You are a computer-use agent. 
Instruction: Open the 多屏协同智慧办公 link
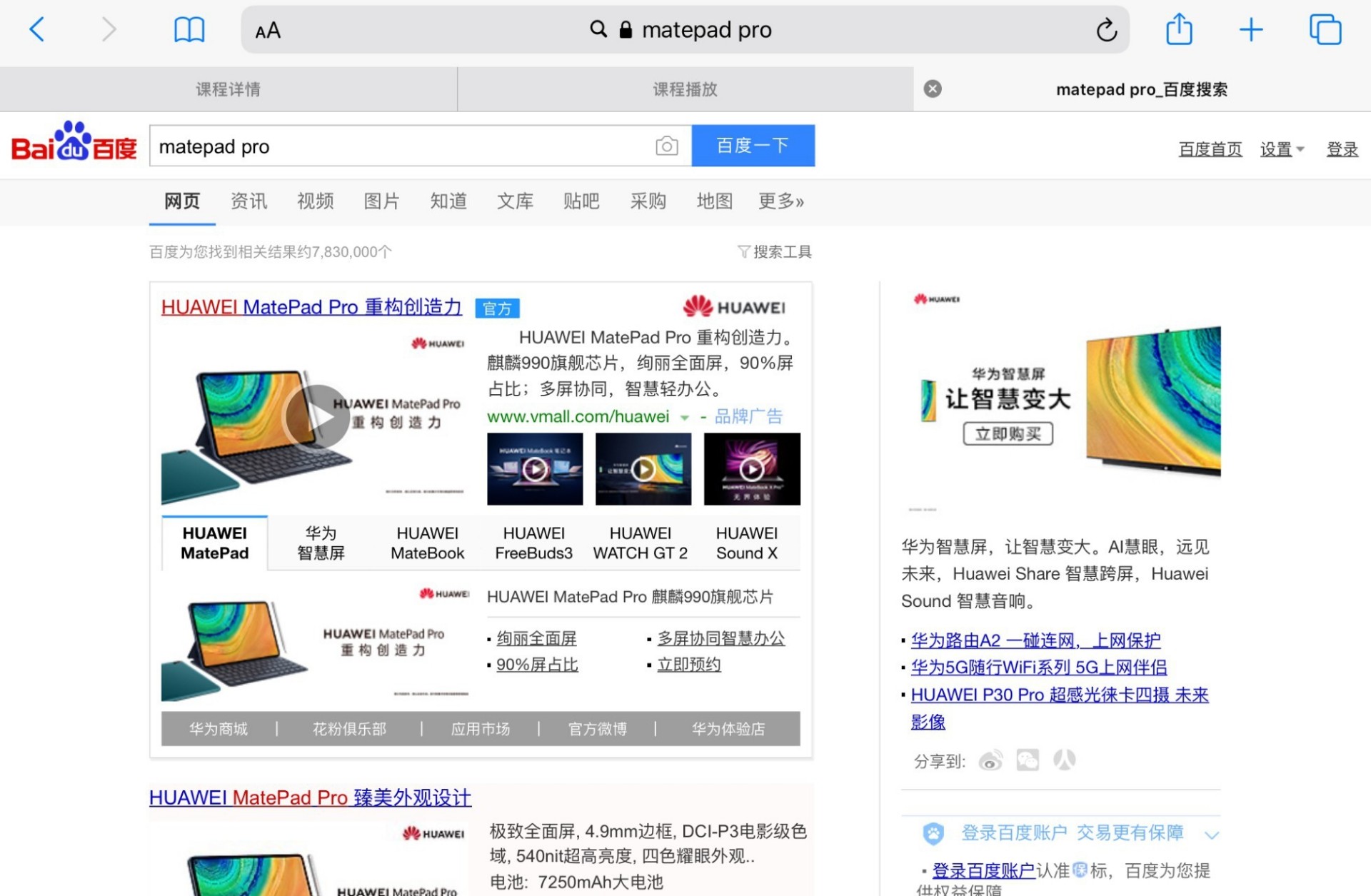pos(720,638)
